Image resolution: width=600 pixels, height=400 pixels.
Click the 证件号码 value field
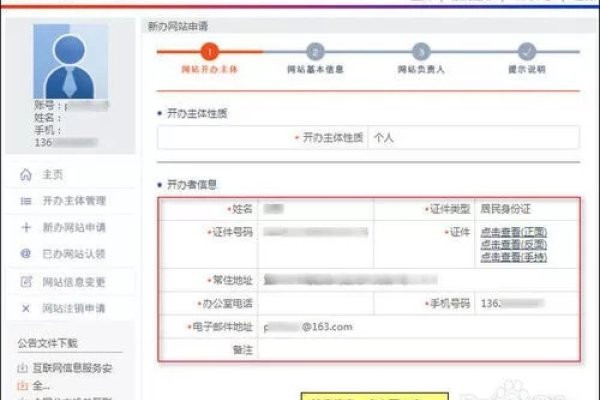click(316, 244)
